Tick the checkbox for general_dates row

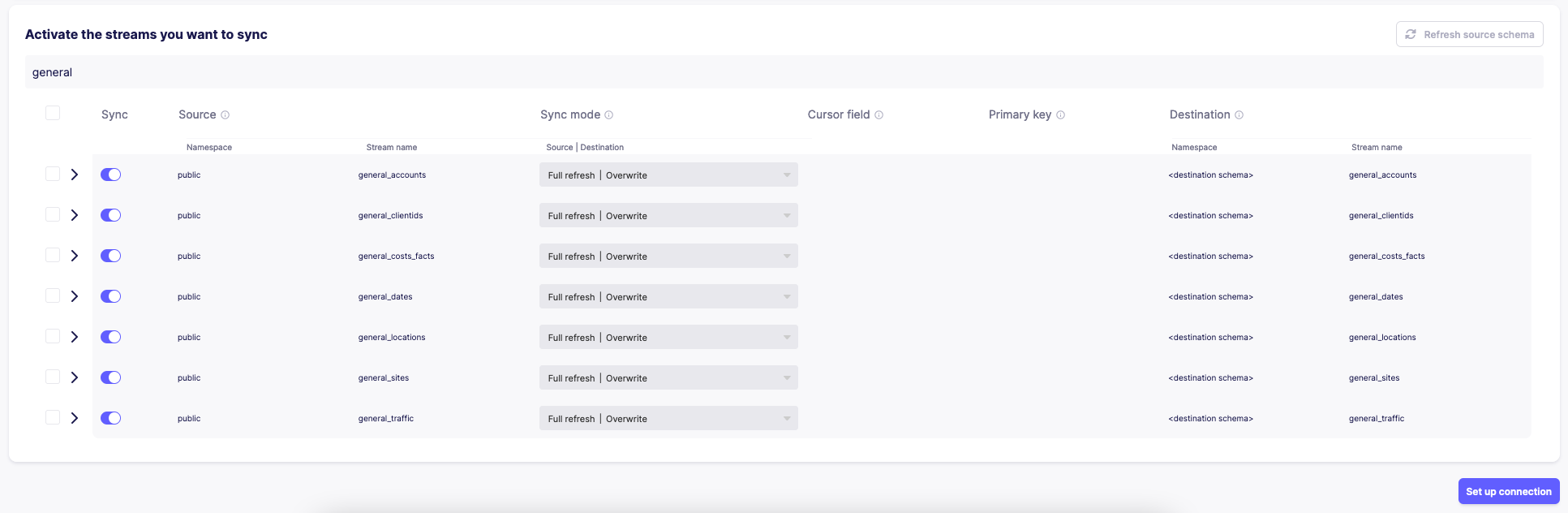53,295
